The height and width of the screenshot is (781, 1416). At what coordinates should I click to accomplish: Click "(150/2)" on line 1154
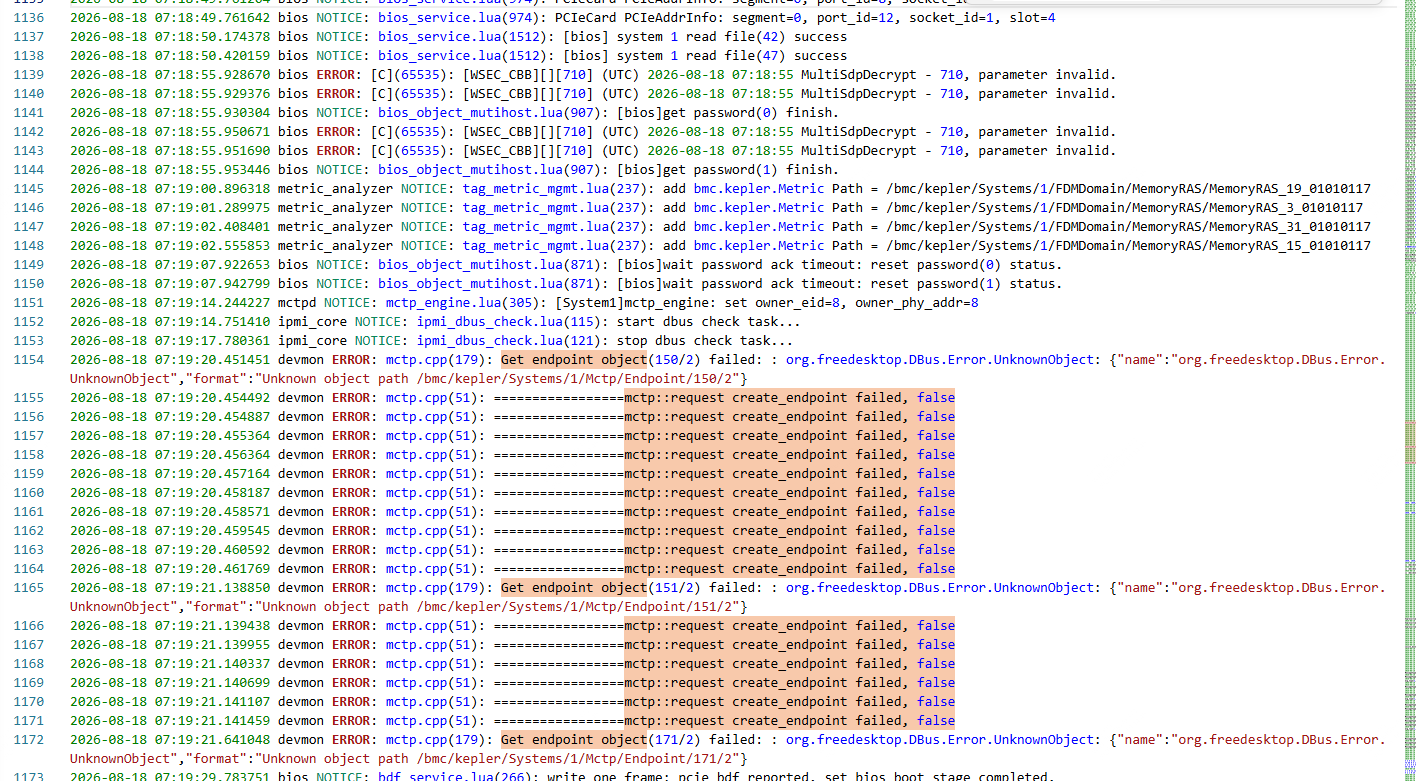coord(674,360)
